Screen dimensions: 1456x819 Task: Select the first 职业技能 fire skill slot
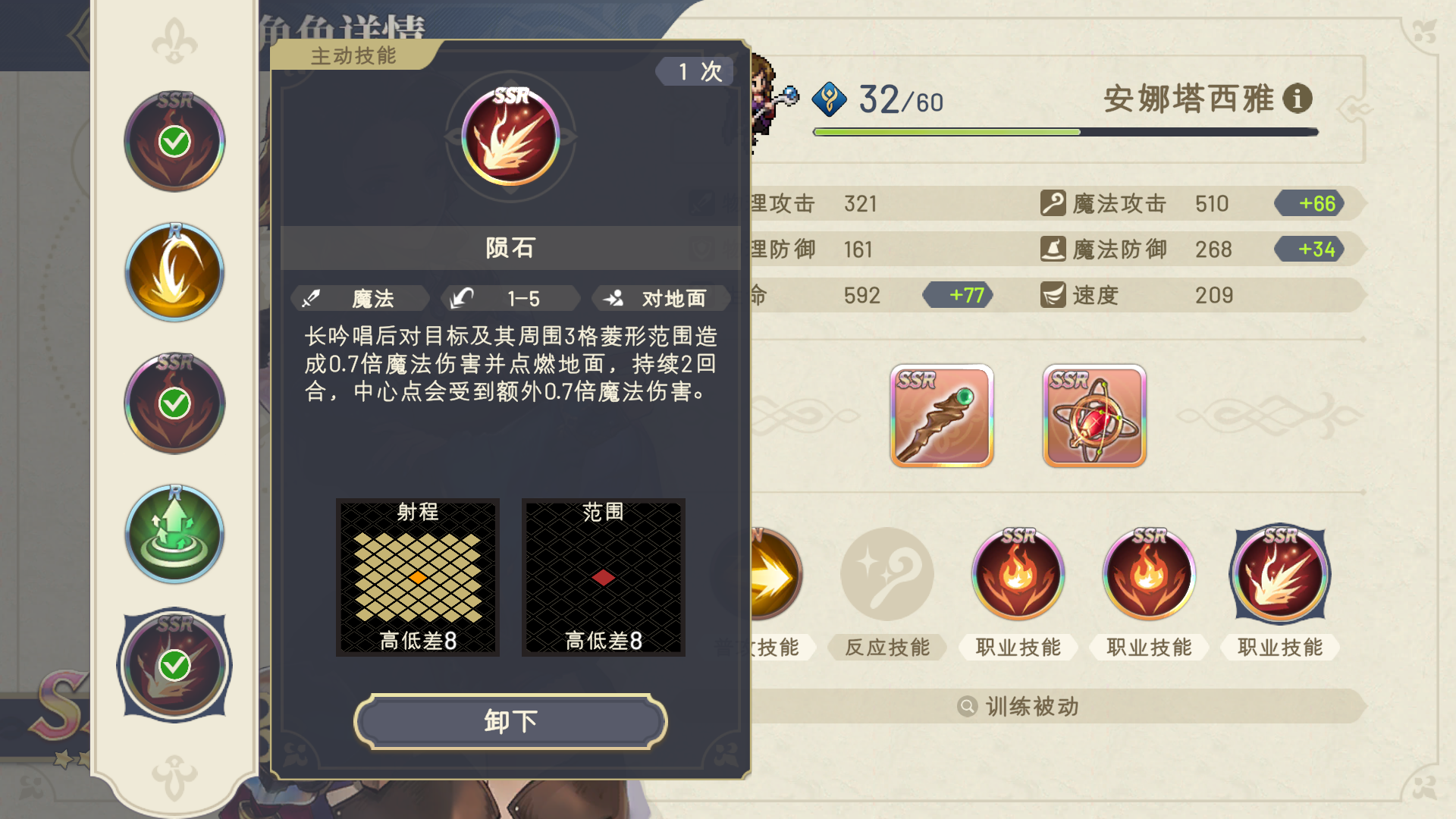pyautogui.click(x=1018, y=574)
